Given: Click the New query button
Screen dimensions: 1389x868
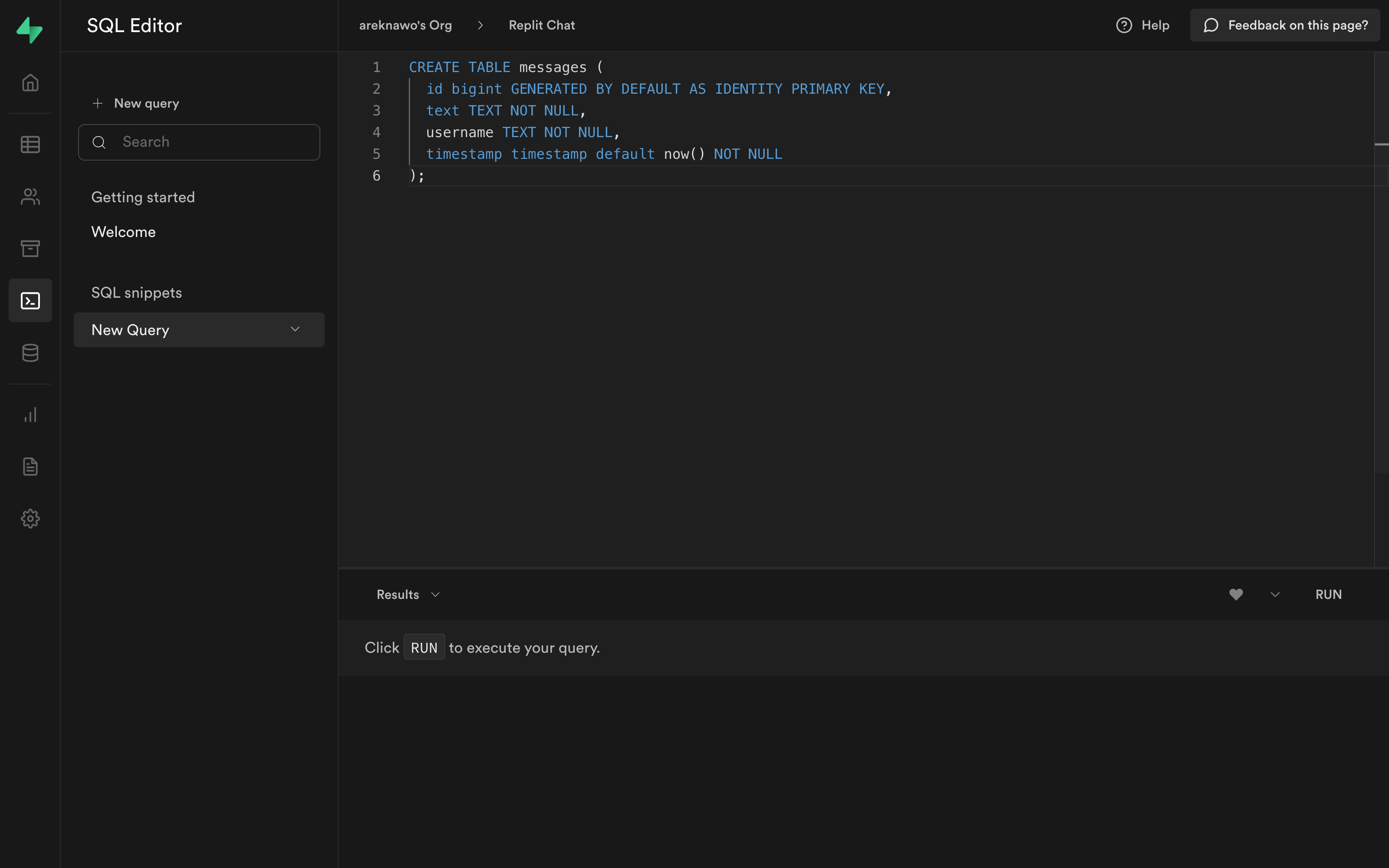Looking at the screenshot, I should pyautogui.click(x=136, y=103).
